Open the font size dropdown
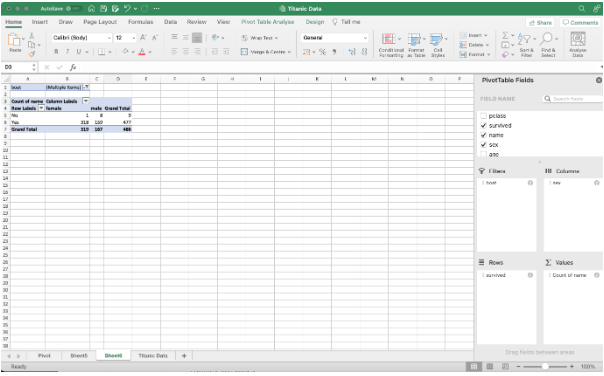Image resolution: width=604 pixels, height=376 pixels. coord(134,38)
